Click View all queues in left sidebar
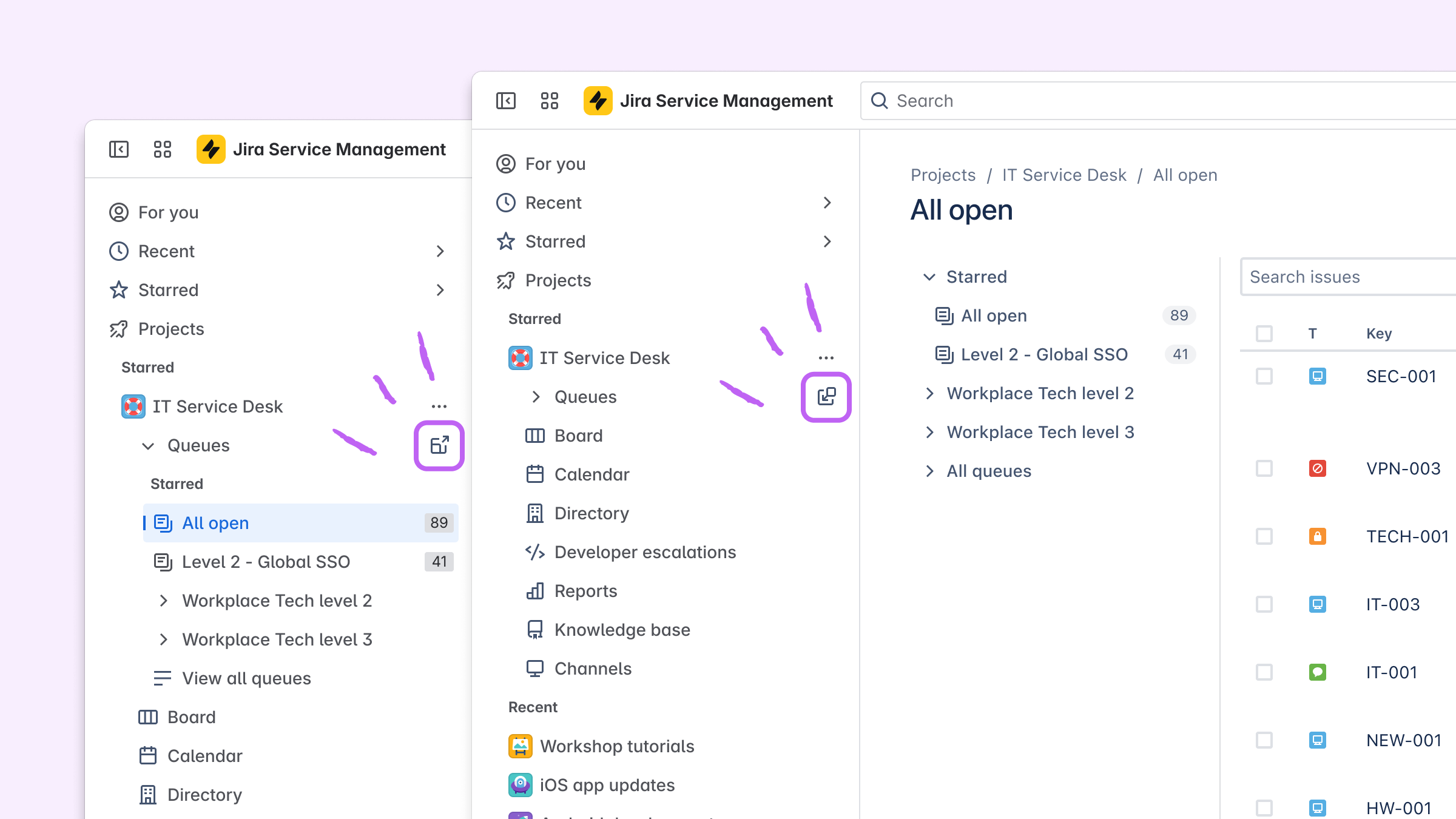This screenshot has height=819, width=1456. [x=246, y=678]
